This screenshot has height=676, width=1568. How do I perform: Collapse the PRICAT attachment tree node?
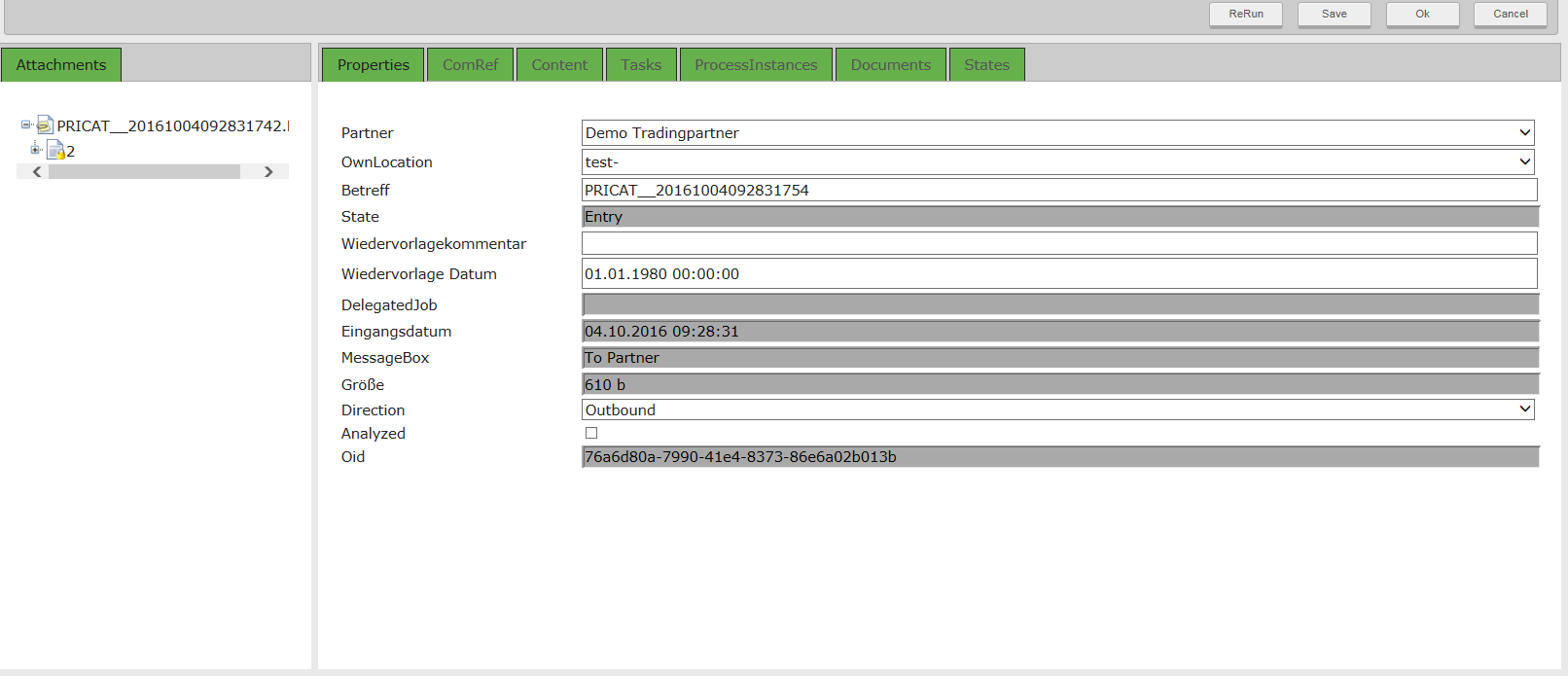(26, 125)
